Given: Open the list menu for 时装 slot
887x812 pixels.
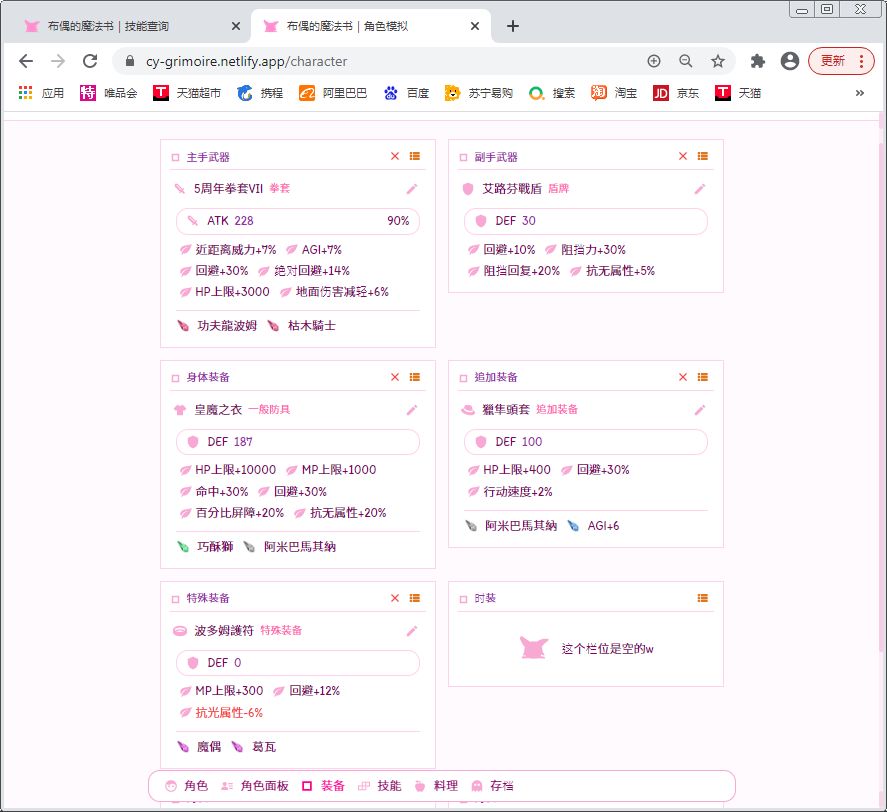Looking at the screenshot, I should point(703,598).
